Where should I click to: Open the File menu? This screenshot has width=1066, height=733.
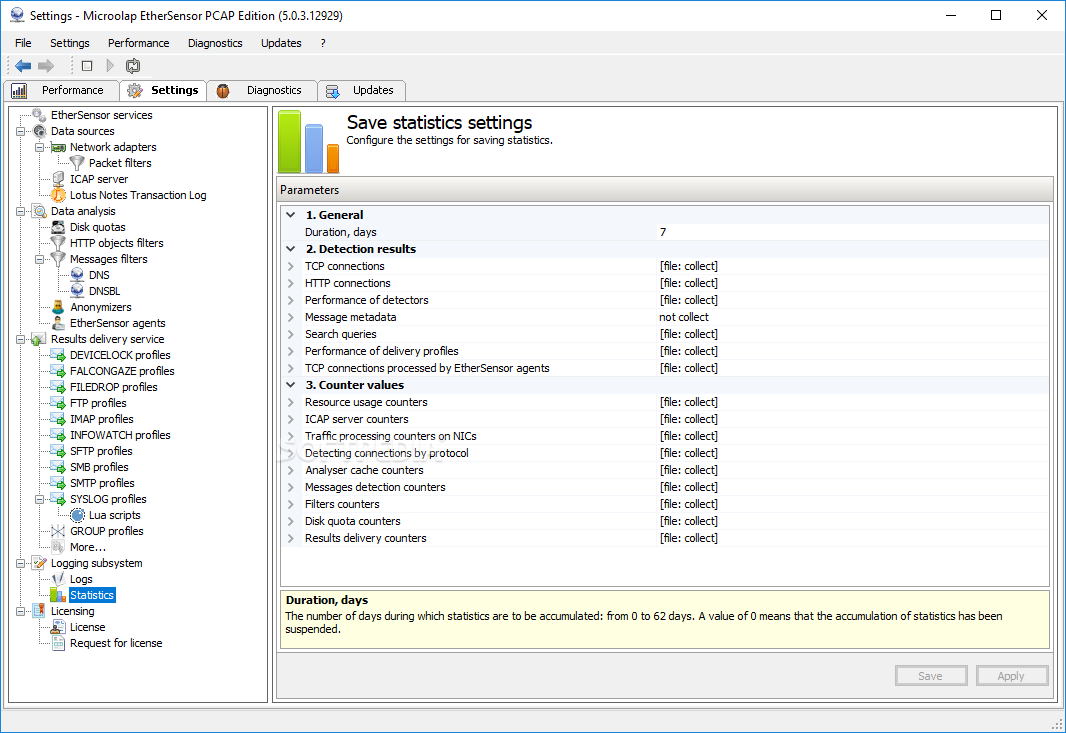(23, 43)
